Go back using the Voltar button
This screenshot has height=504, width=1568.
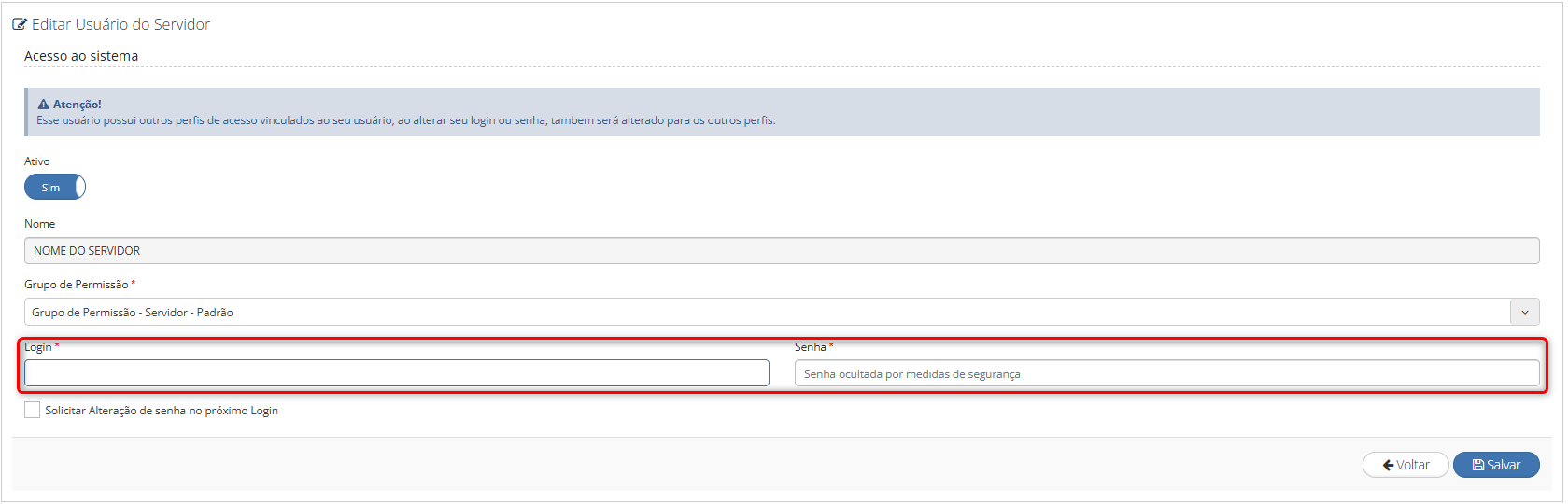point(1406,465)
